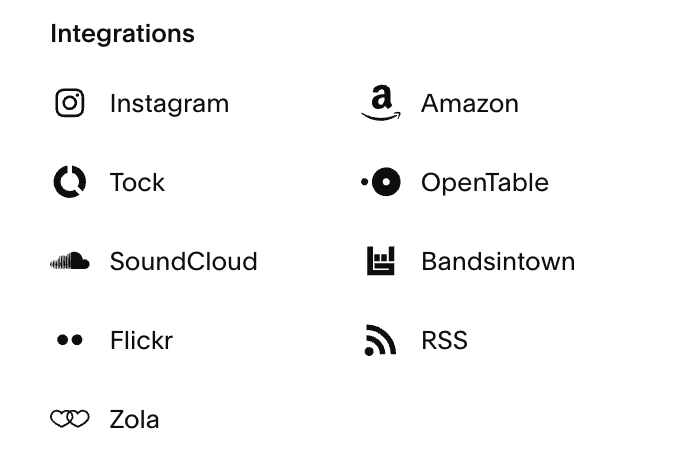Open the Bandsintown text link
The height and width of the screenshot is (464, 688).
coord(498,261)
